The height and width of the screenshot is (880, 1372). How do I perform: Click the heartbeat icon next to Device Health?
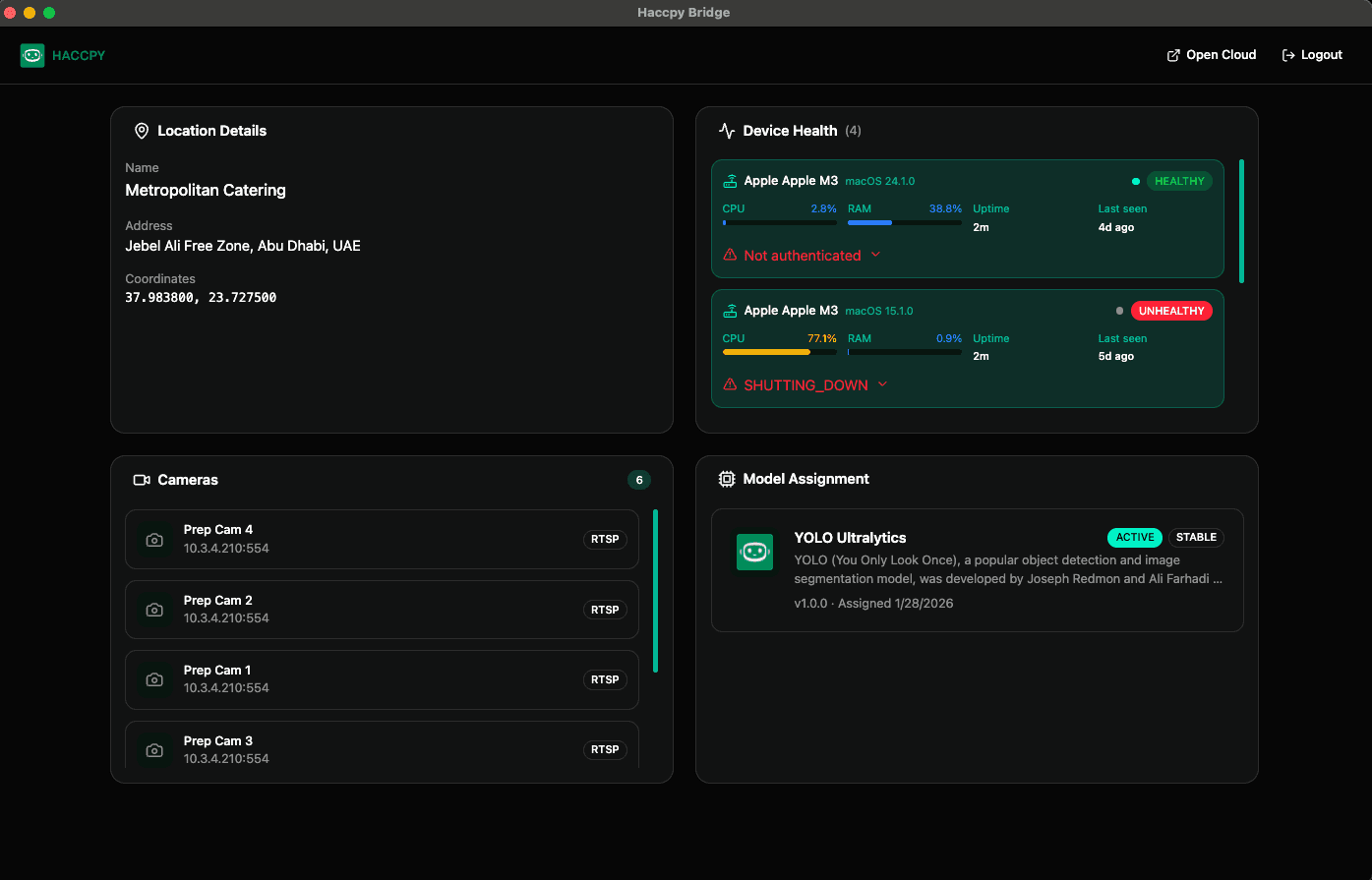coord(727,130)
